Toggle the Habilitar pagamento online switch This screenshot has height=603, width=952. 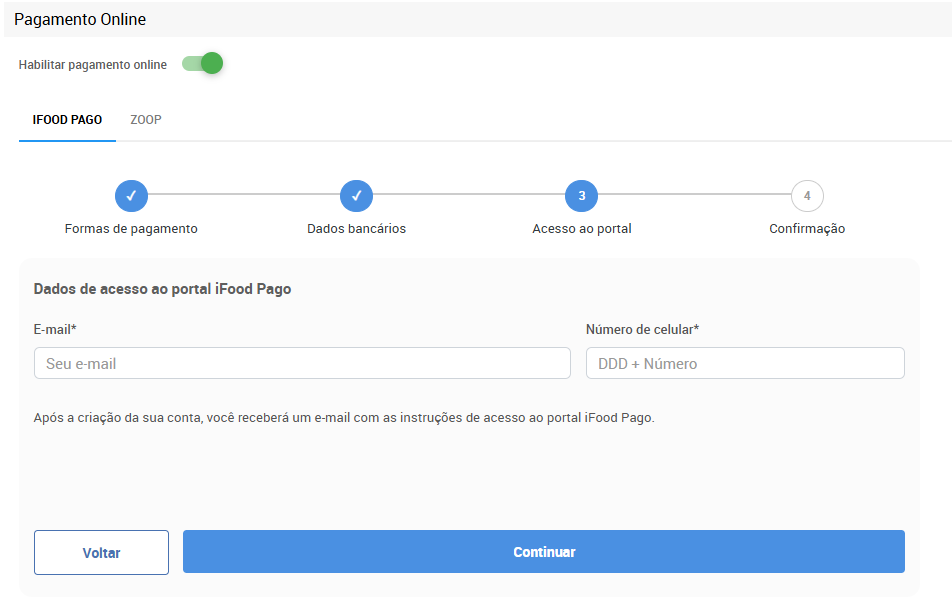[x=202, y=64]
